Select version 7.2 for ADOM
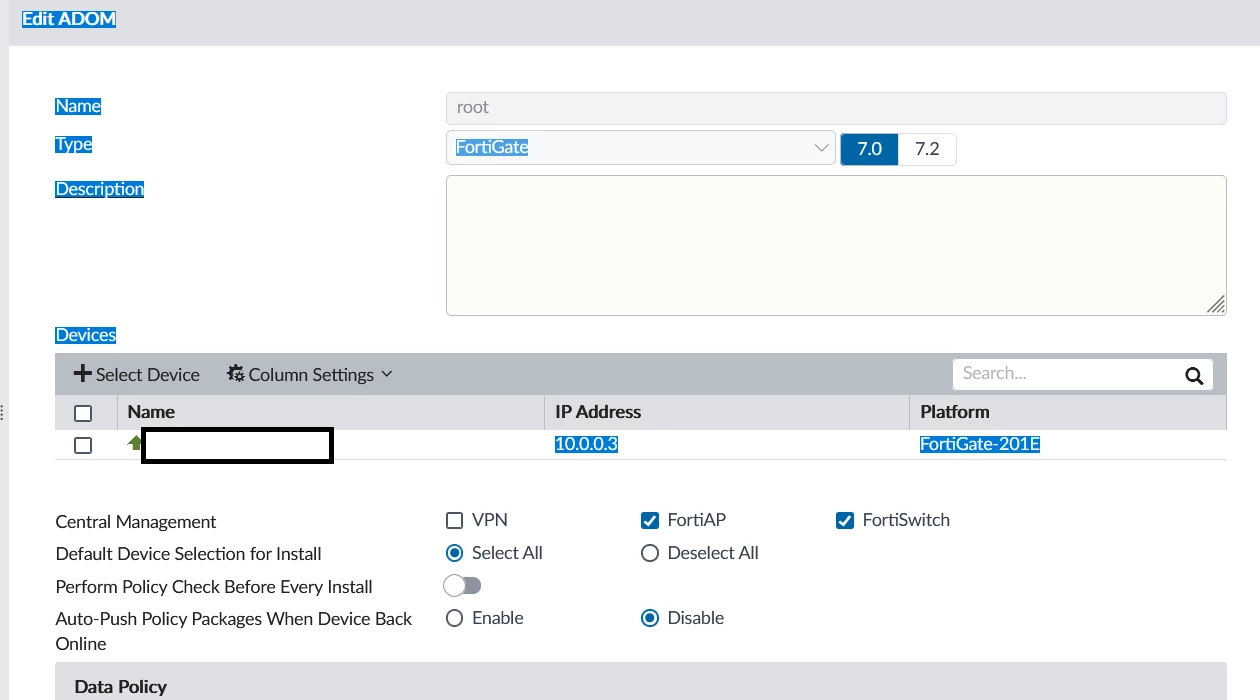This screenshot has width=1260, height=700. tap(927, 149)
